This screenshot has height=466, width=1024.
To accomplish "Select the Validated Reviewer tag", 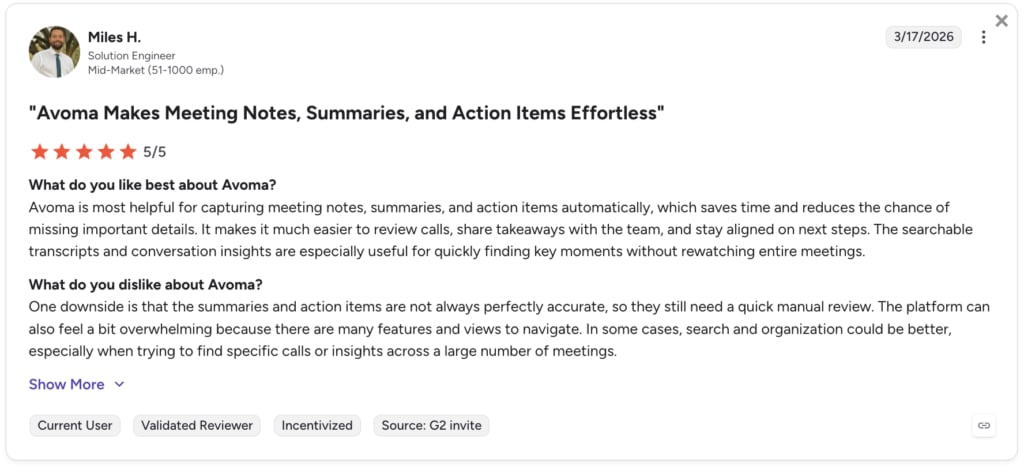I will 197,426.
